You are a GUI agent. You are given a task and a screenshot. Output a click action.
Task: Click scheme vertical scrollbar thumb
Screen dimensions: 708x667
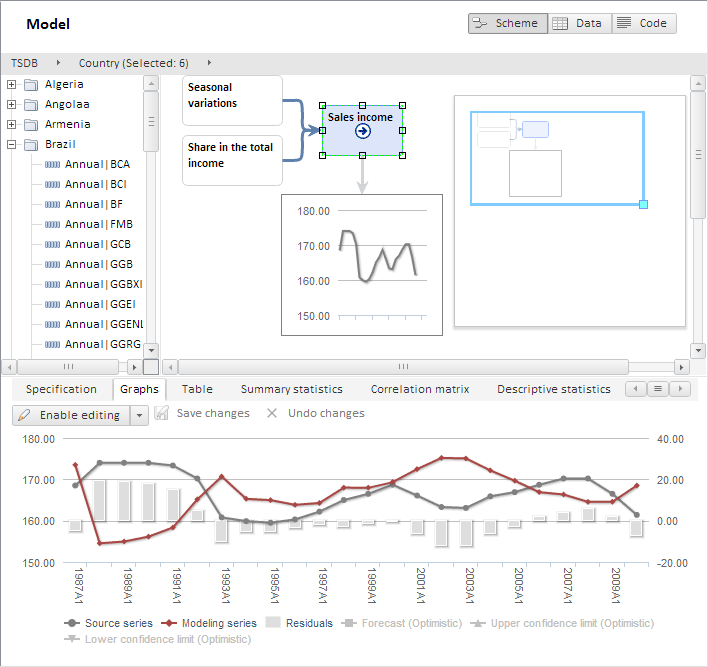coord(698,155)
